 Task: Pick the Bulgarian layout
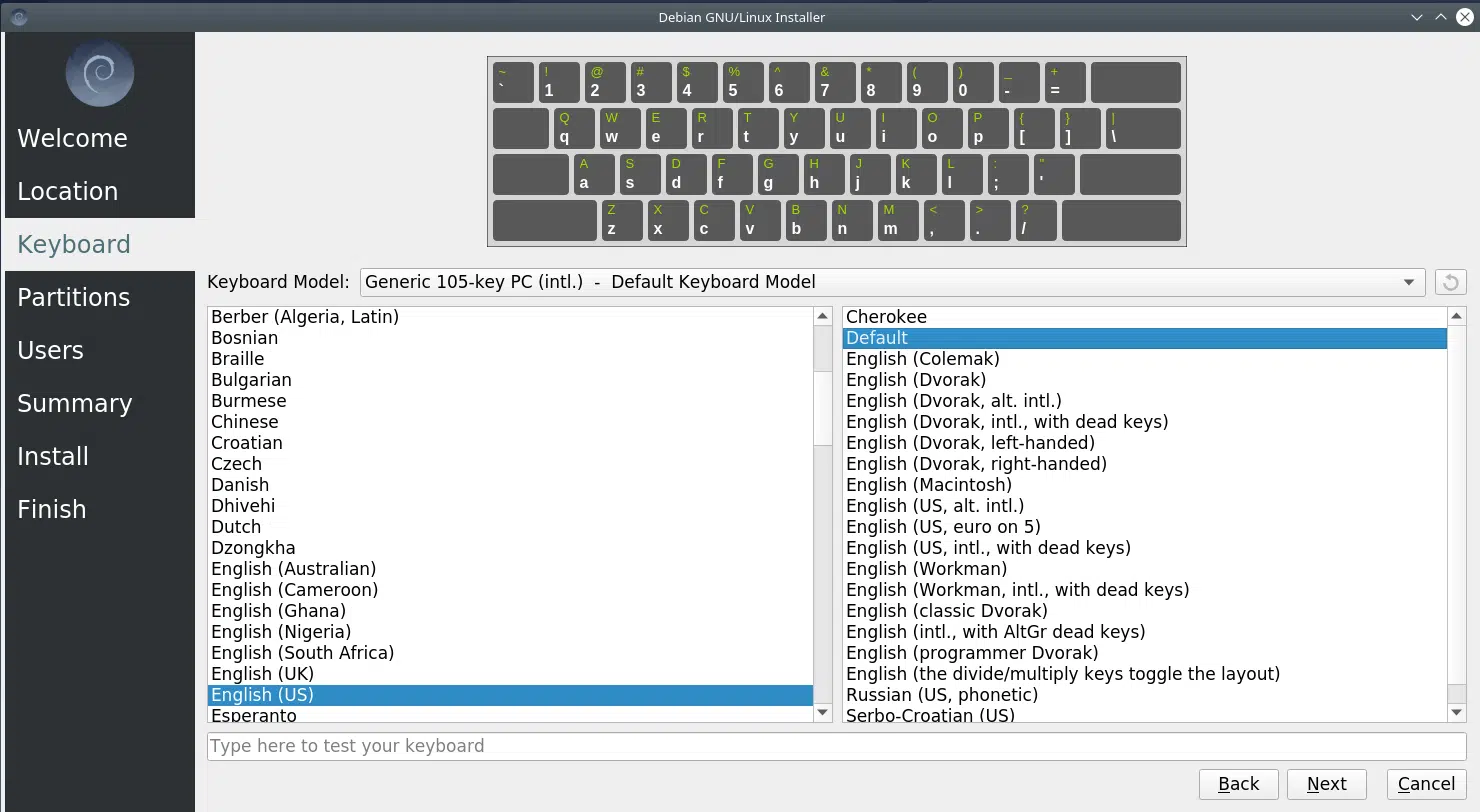click(510, 380)
